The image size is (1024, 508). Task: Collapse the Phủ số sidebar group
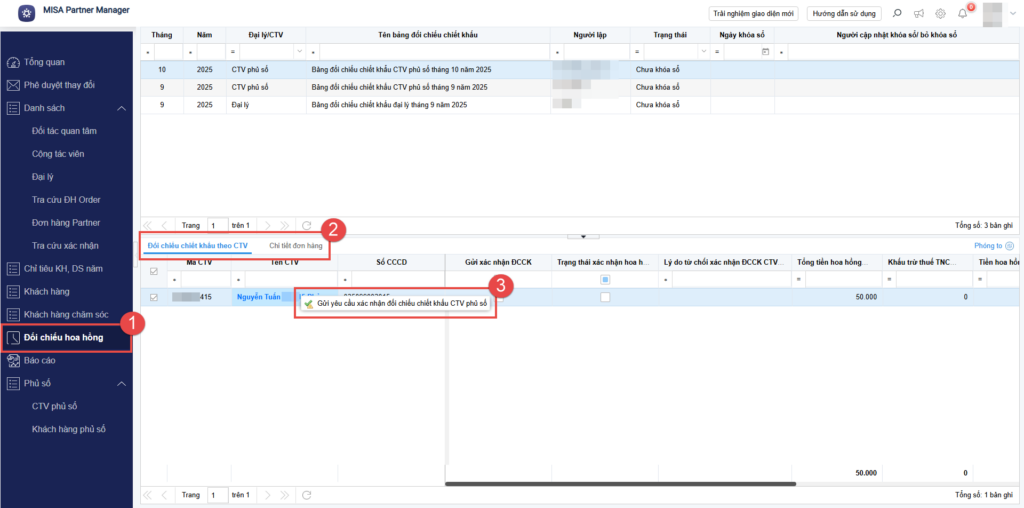pos(121,383)
